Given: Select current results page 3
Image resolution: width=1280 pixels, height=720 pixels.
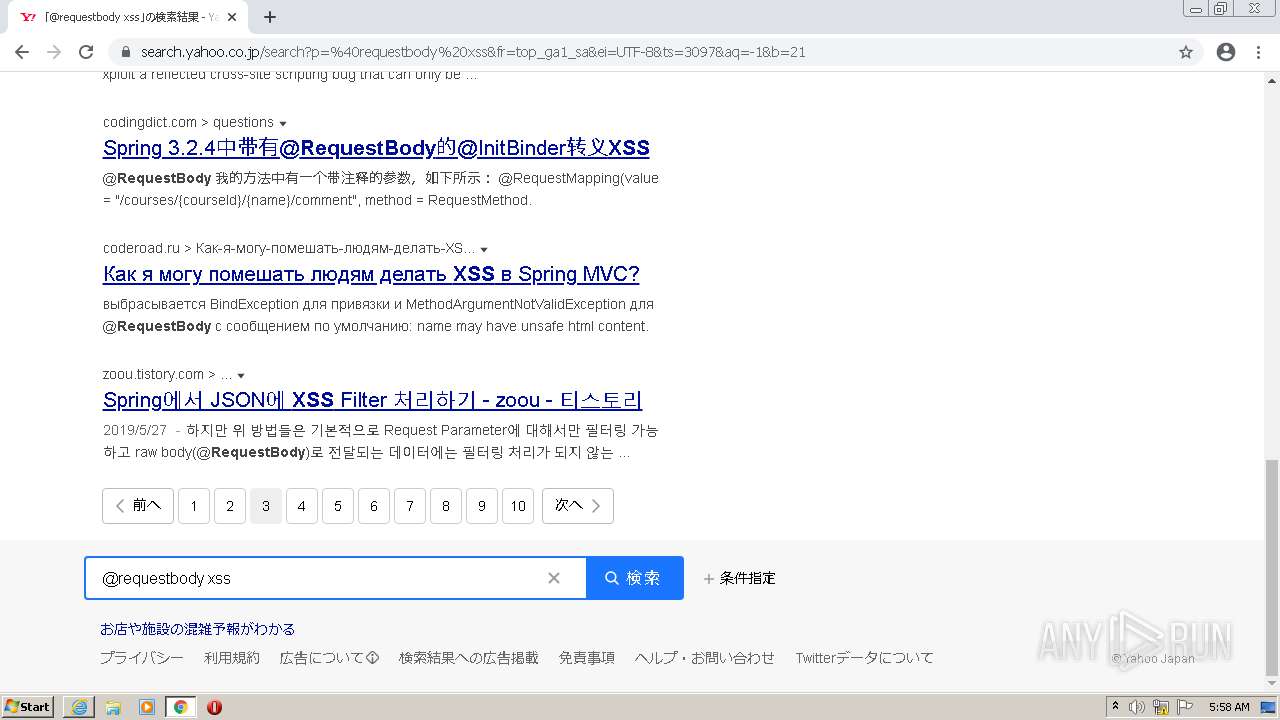Looking at the screenshot, I should click(x=266, y=506).
